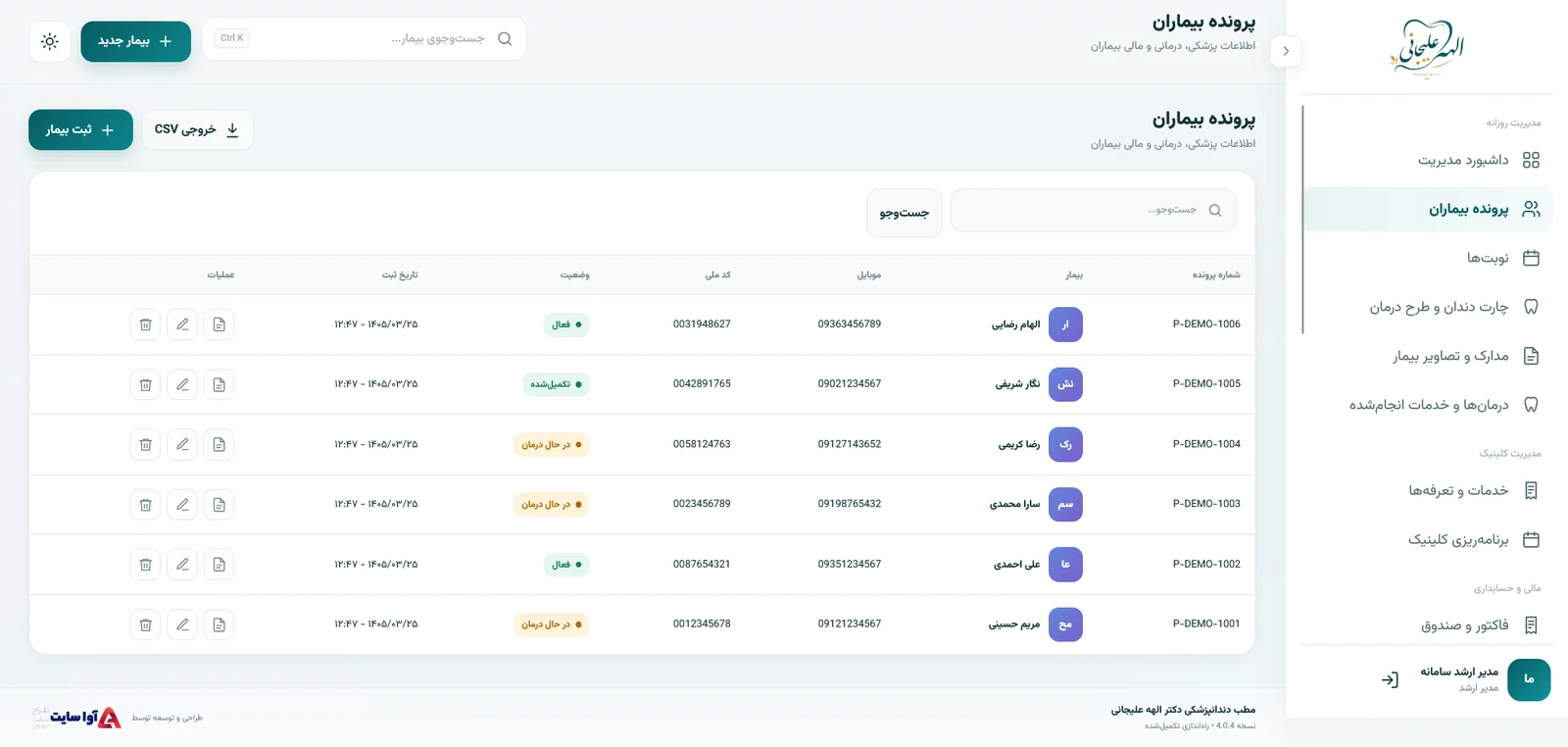The width and height of the screenshot is (1568, 747).
Task: Click the avatar of علی احمدی
Action: coord(1065,565)
